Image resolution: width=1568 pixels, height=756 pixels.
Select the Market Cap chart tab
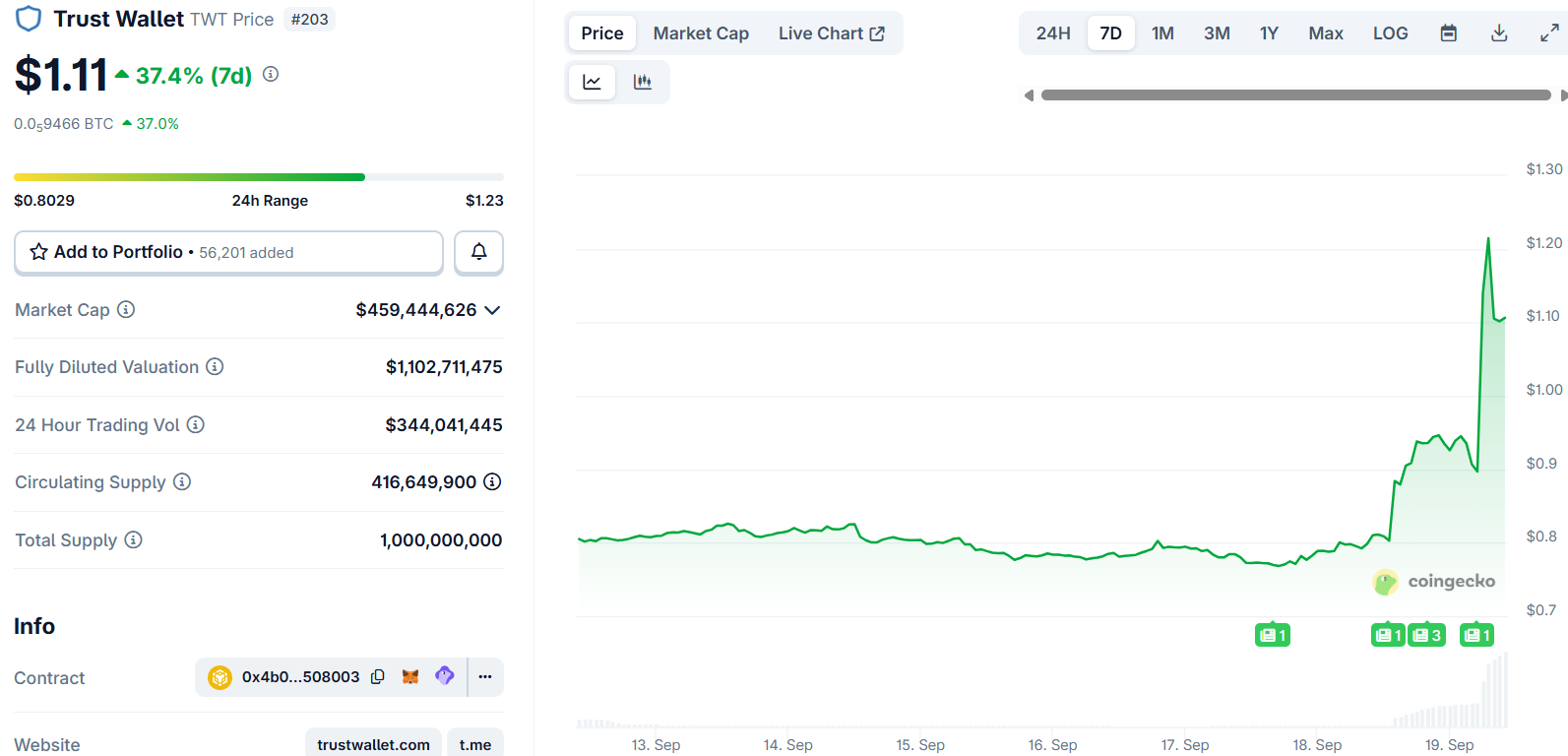701,33
